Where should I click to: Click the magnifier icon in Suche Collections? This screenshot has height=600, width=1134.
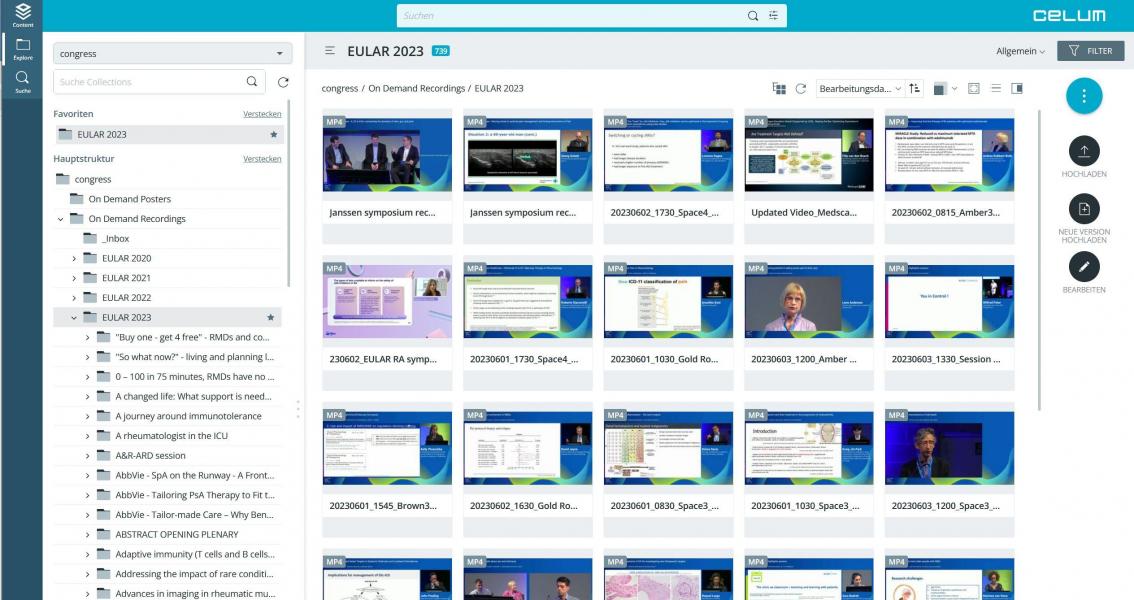click(252, 82)
